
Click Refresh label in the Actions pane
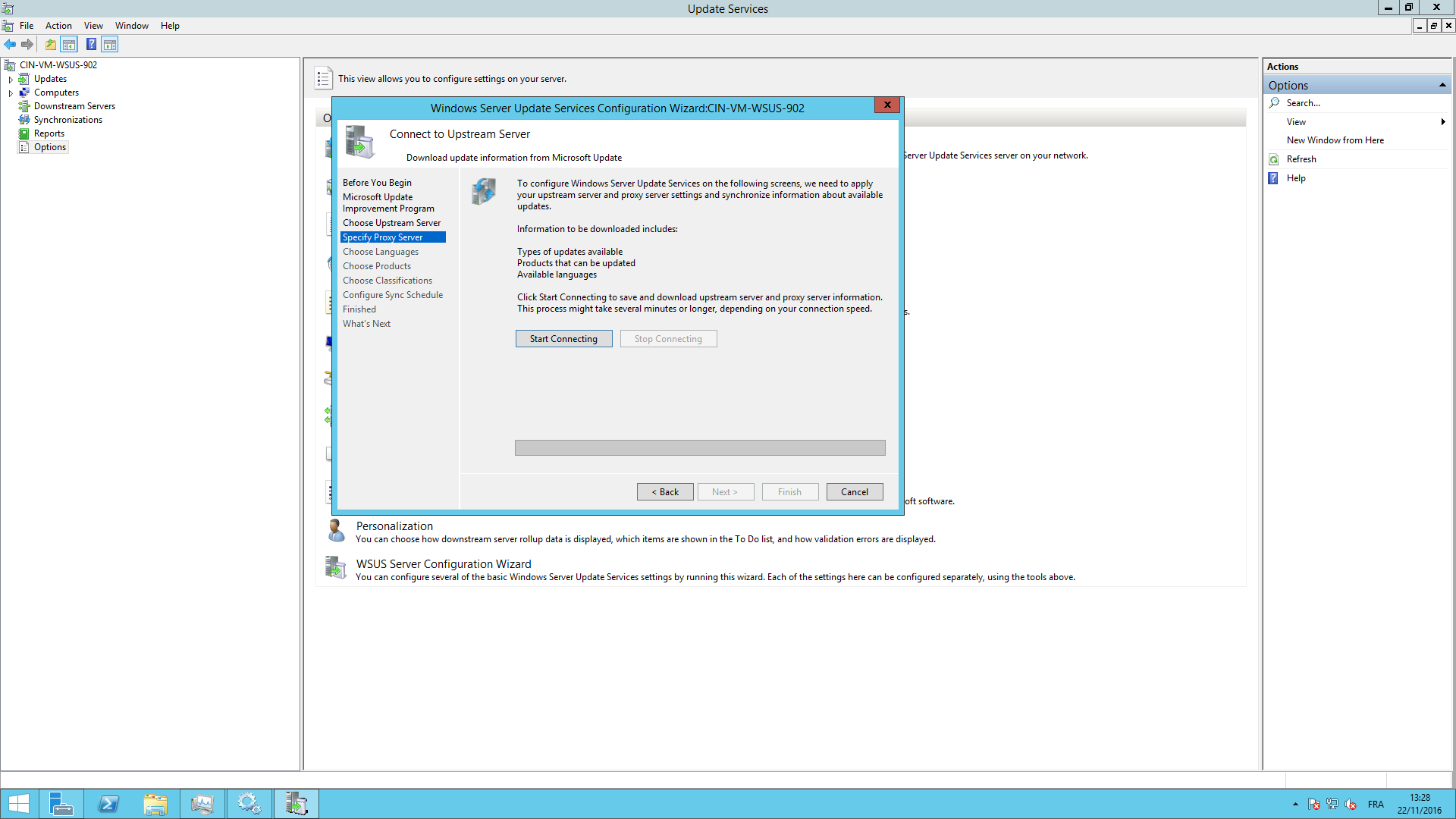coord(1301,159)
